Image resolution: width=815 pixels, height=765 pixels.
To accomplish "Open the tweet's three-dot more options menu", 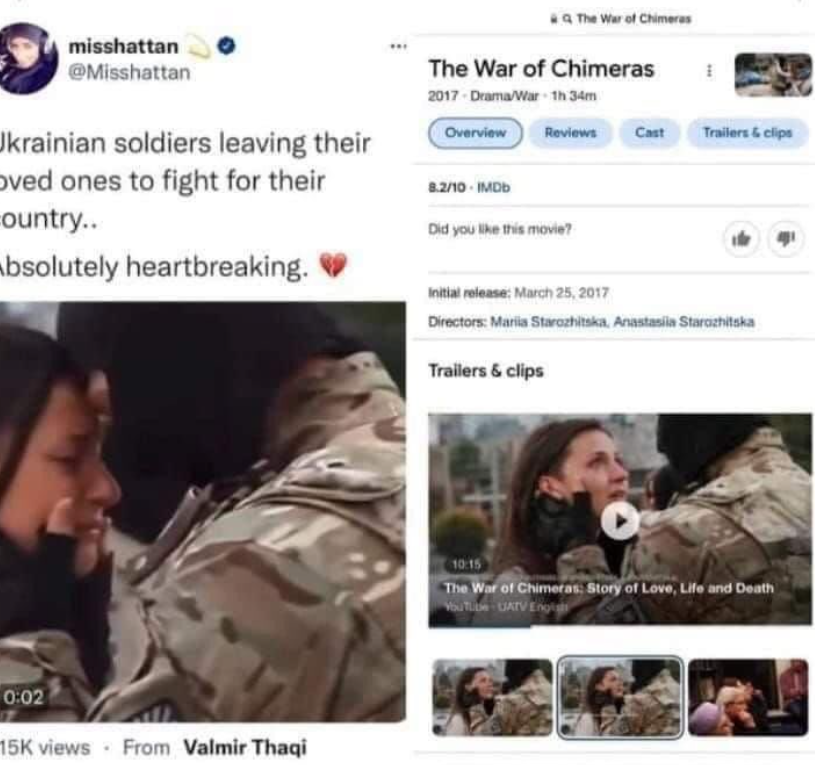I will [x=398, y=47].
